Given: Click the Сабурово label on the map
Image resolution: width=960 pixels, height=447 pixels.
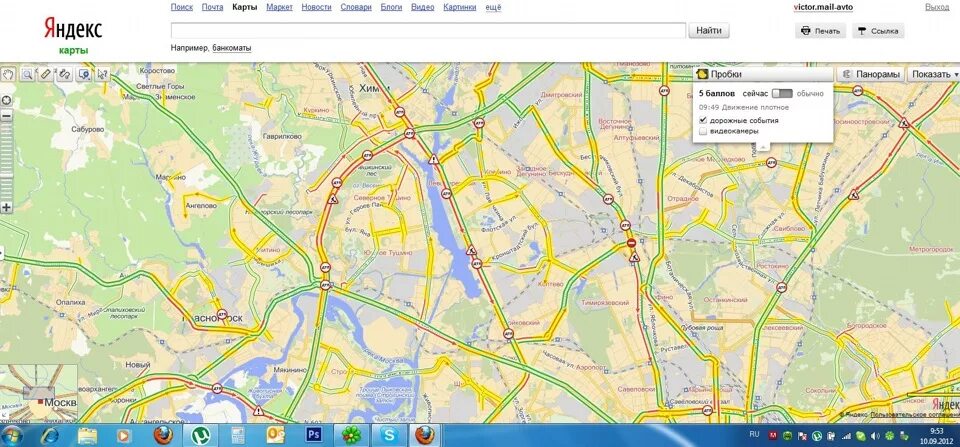Looking at the screenshot, I should (88, 129).
